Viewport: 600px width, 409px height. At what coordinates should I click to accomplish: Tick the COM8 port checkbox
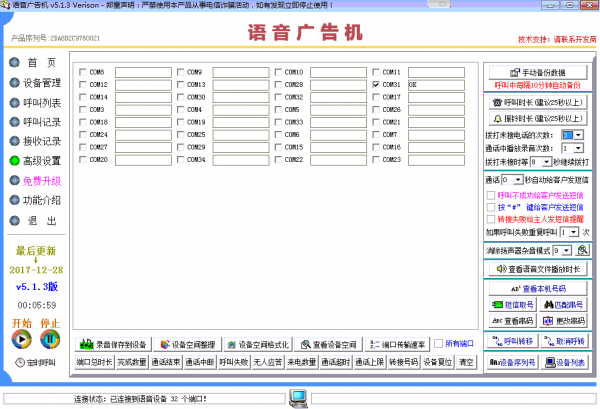[x=84, y=73]
